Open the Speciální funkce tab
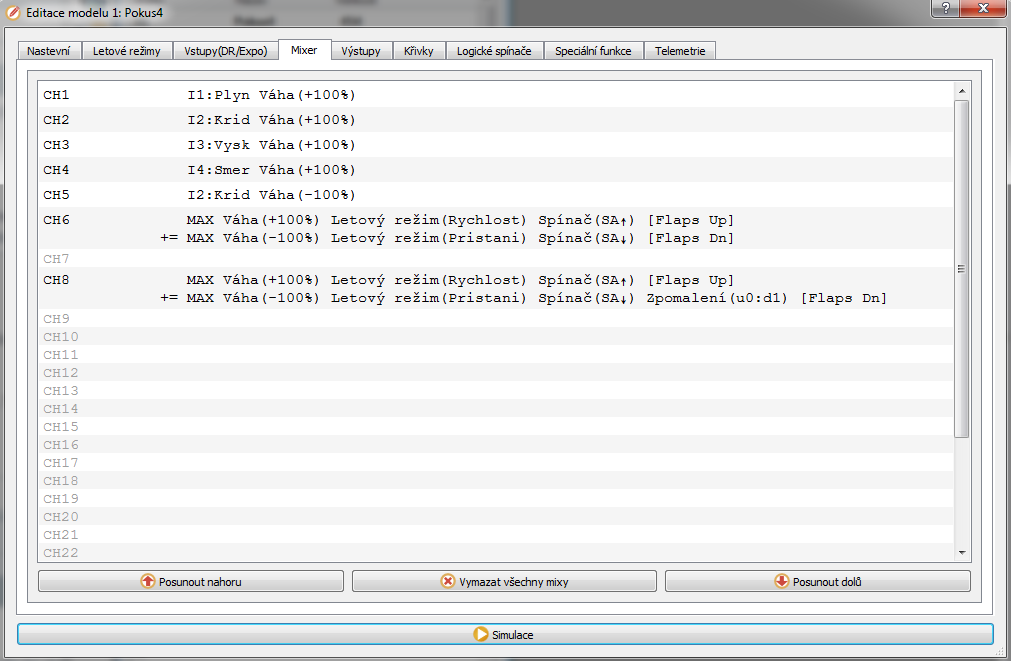The image size is (1011, 661). [x=593, y=51]
